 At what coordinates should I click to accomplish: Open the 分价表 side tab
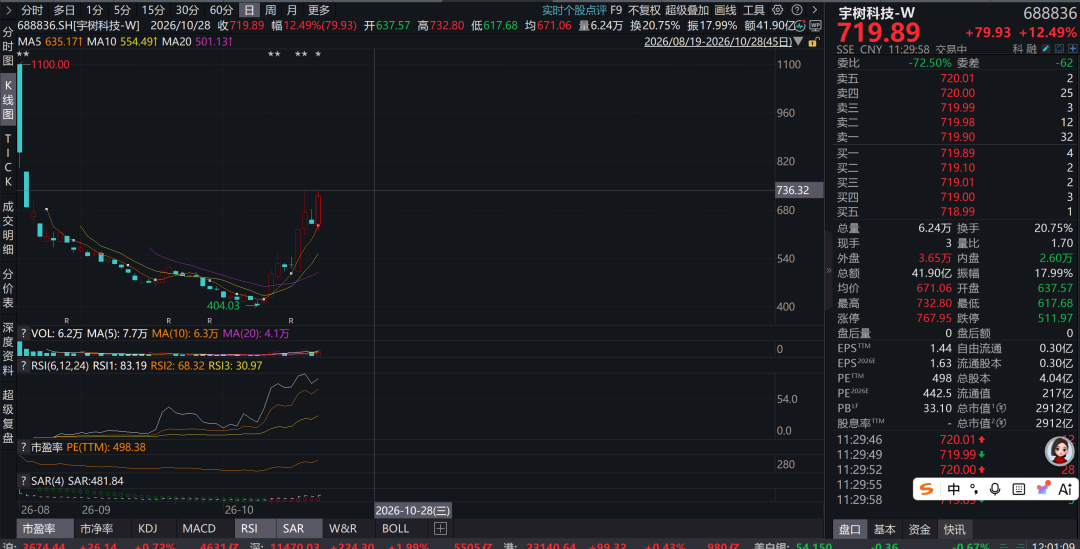click(8, 288)
